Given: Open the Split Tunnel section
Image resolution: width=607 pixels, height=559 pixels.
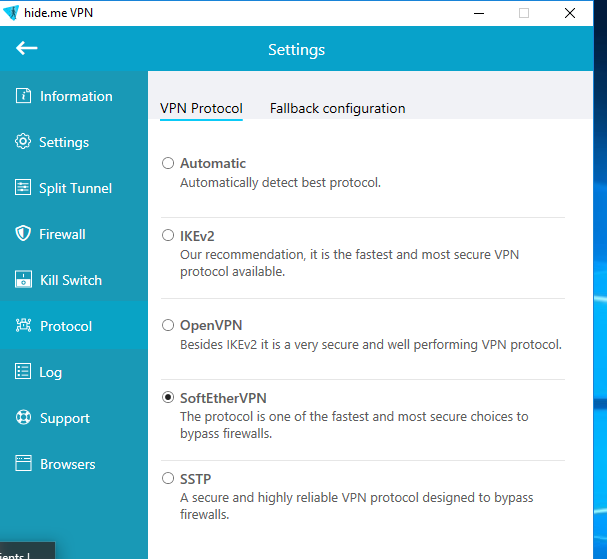Looking at the screenshot, I should [74, 188].
